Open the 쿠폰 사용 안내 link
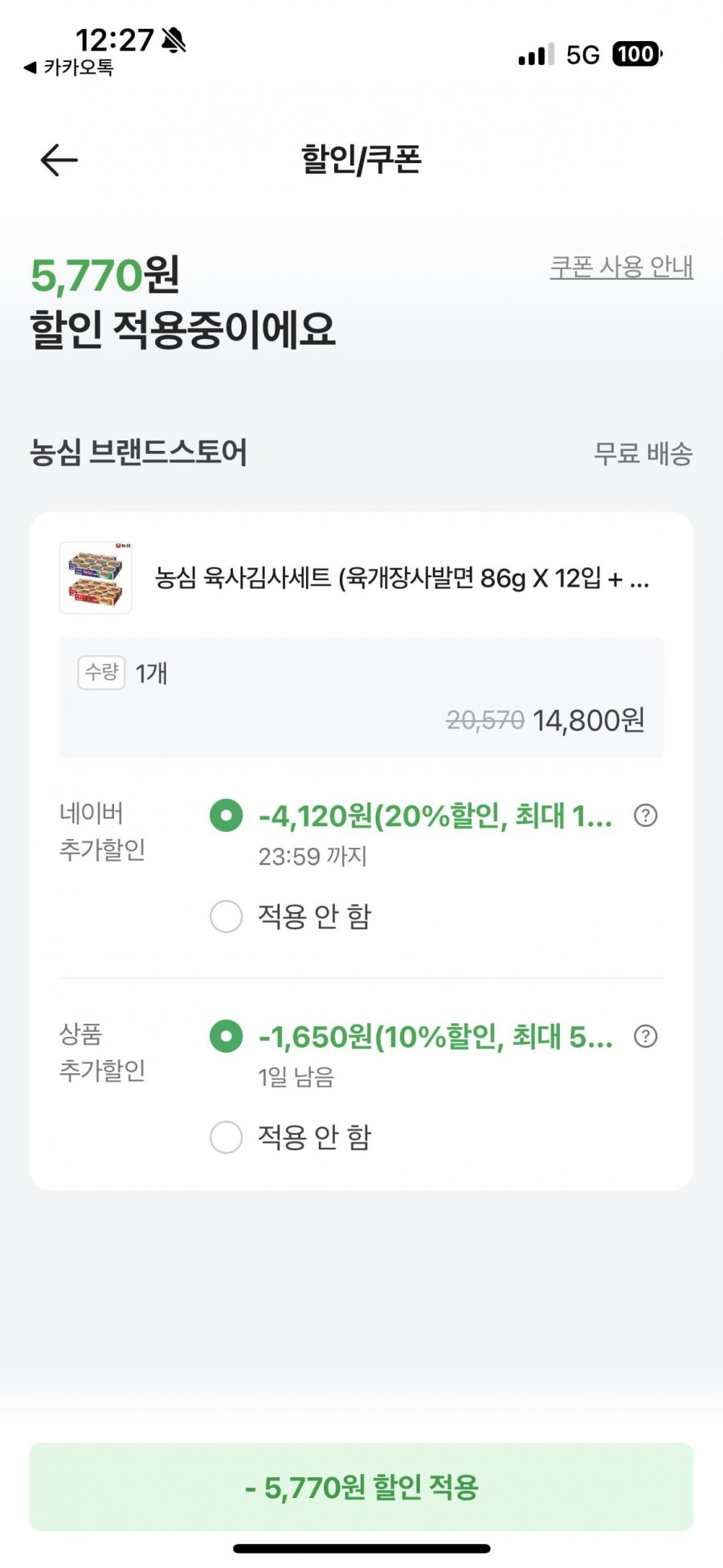Screen dimensions: 723x1568 (x=621, y=267)
